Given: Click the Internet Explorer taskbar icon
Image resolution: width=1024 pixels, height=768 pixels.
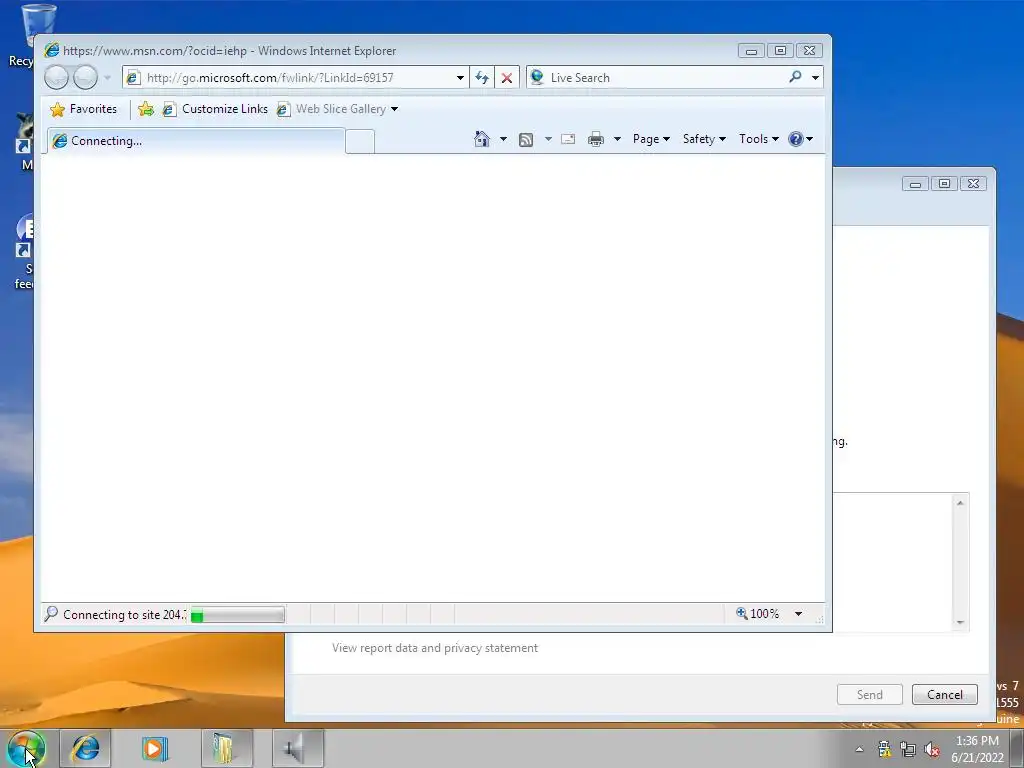Looking at the screenshot, I should pos(86,748).
